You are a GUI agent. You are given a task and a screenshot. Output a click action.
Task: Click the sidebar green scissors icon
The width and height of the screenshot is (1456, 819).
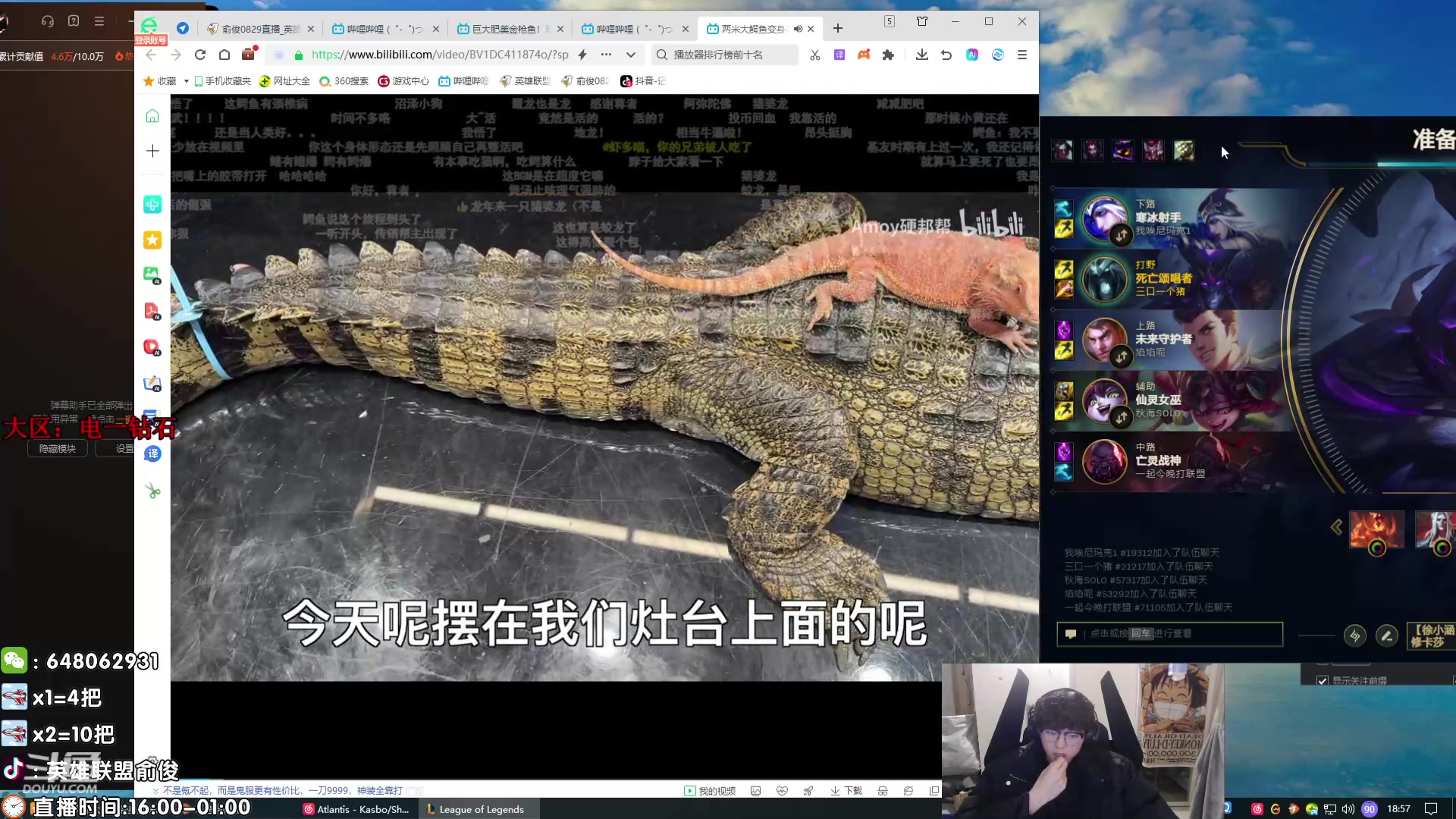pos(152,491)
